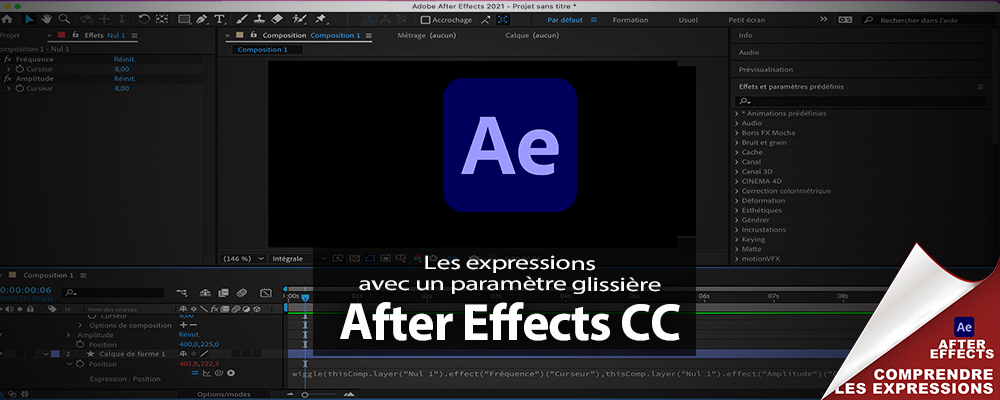This screenshot has height=400, width=1000.
Task: Click Réinit. for Fréquence effect
Action: tap(125, 59)
